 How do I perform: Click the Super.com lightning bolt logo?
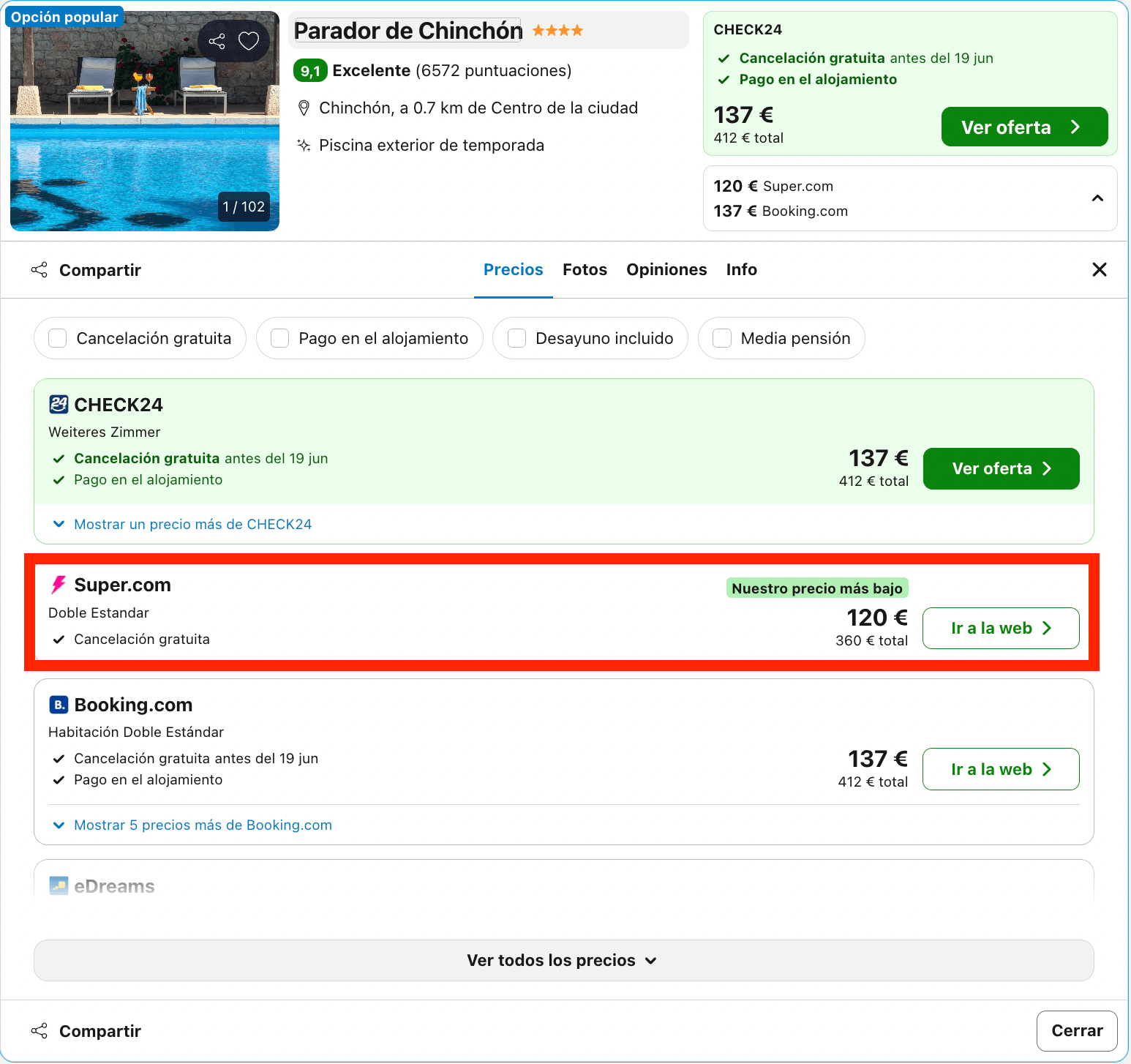59,585
